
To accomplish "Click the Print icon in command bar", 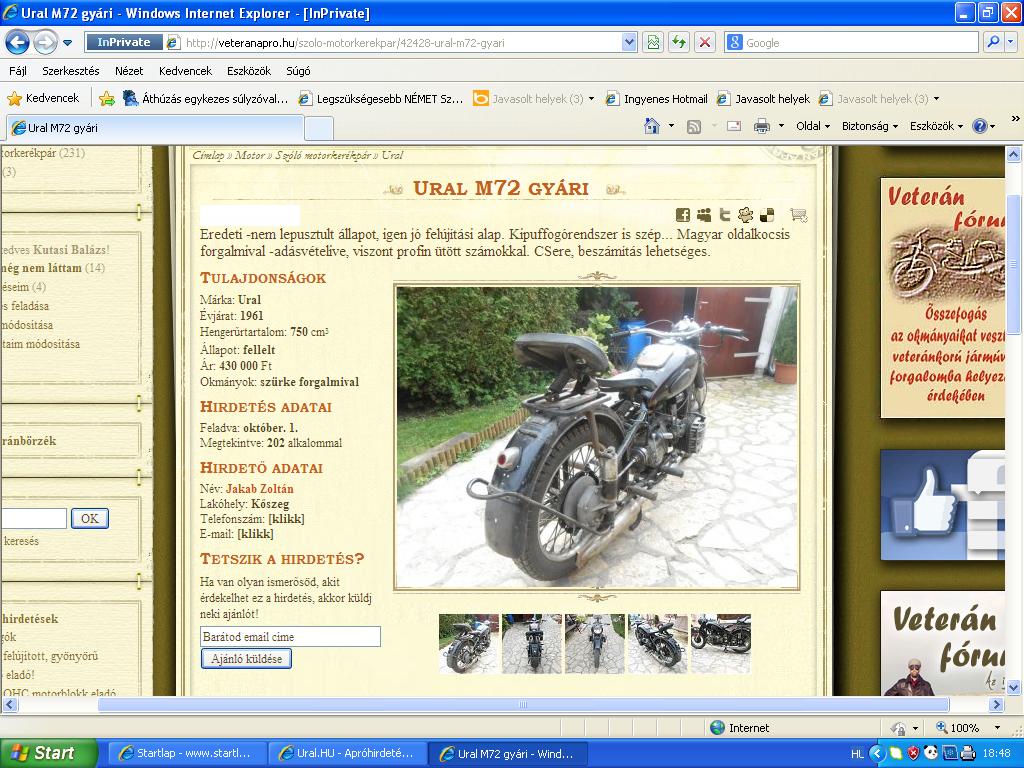I will click(x=761, y=126).
